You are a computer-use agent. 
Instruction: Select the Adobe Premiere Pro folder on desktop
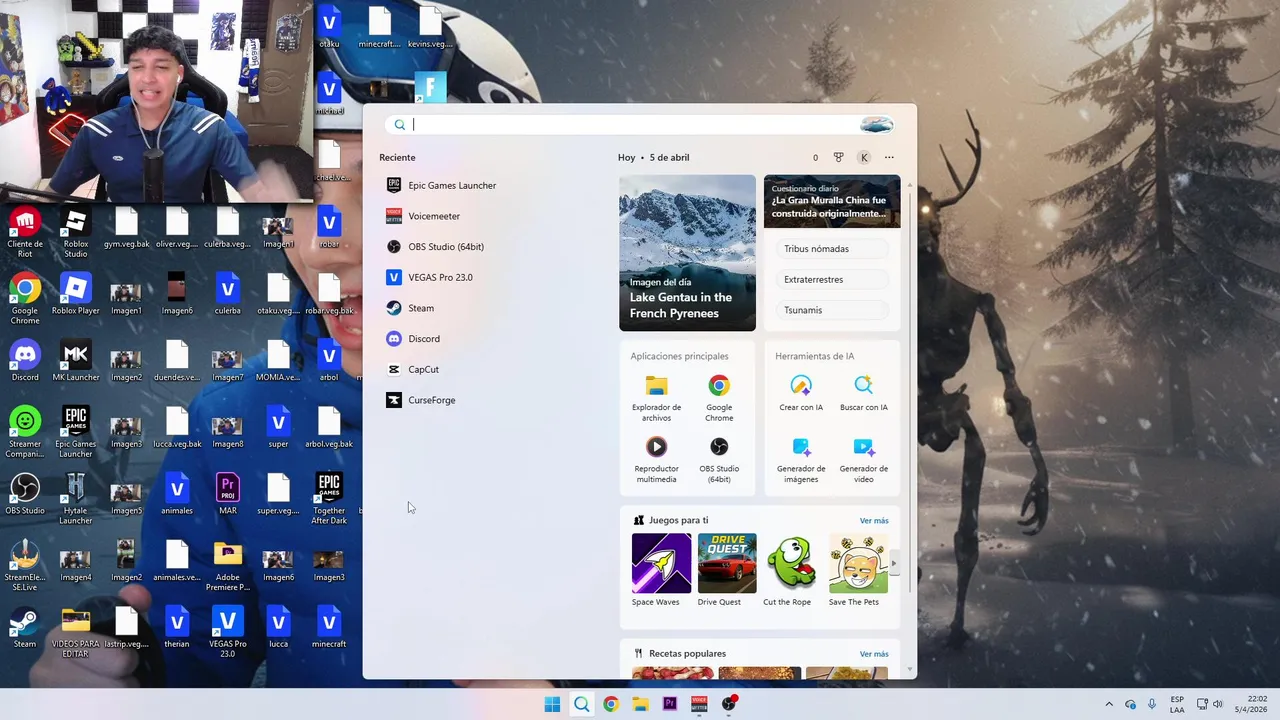click(x=228, y=566)
